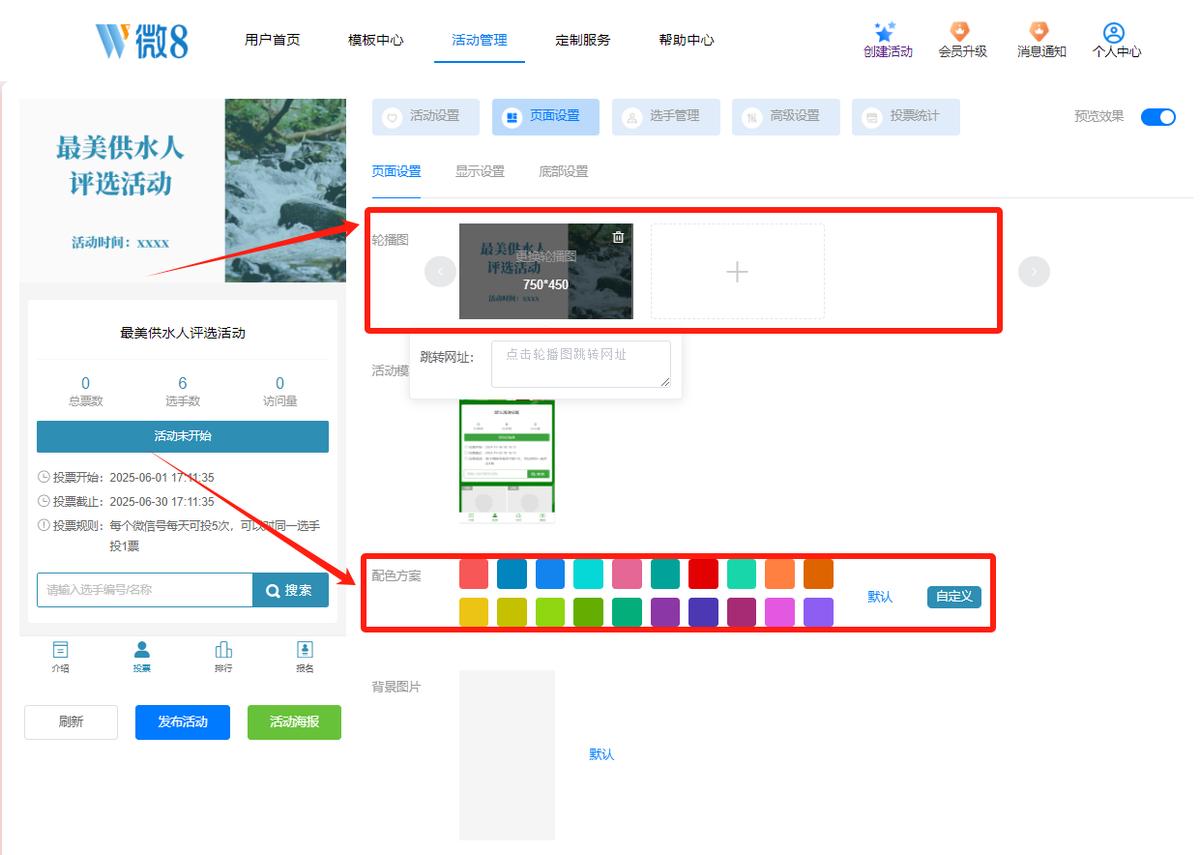Click the 选手数 count of 6
Viewport: 1200px width, 855px height.
point(183,383)
